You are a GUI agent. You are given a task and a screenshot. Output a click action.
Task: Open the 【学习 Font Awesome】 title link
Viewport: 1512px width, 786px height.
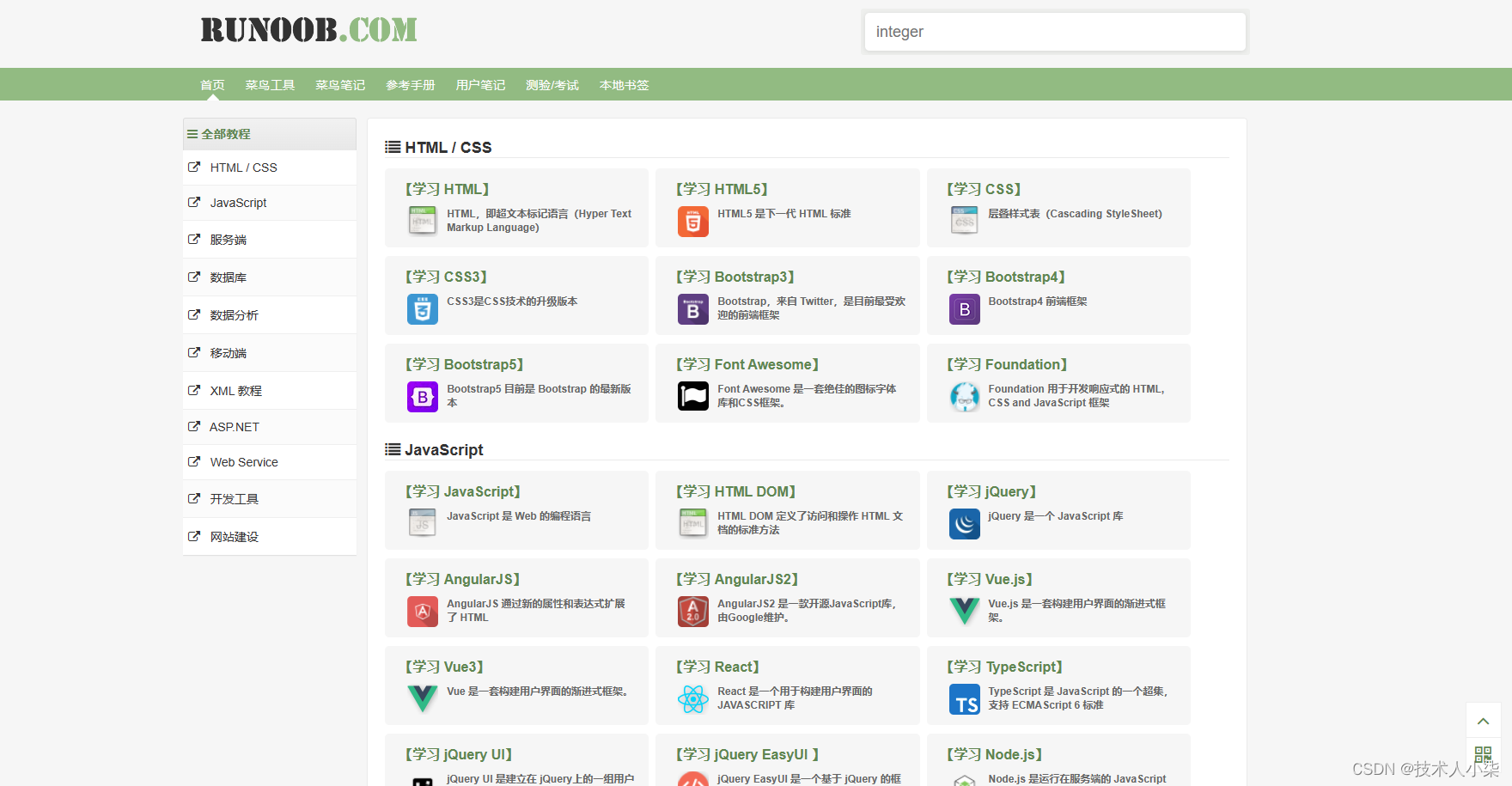[747, 364]
